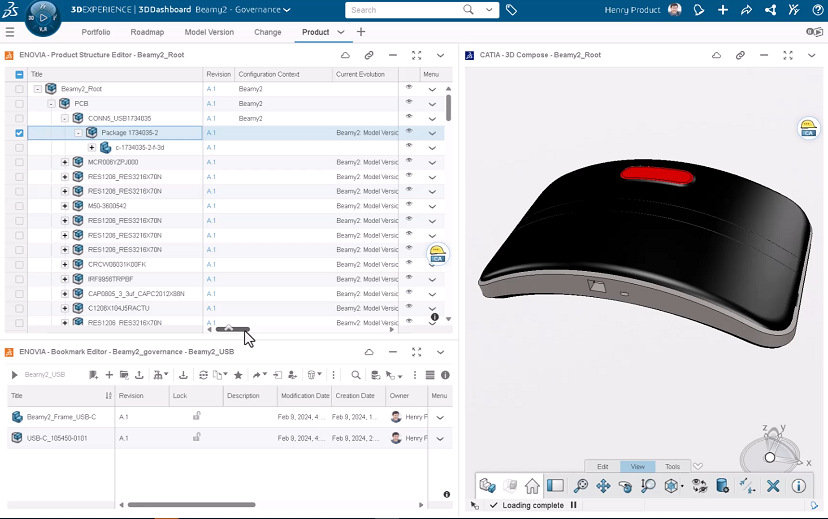Open the information icon in 3D toolbar

[798, 486]
